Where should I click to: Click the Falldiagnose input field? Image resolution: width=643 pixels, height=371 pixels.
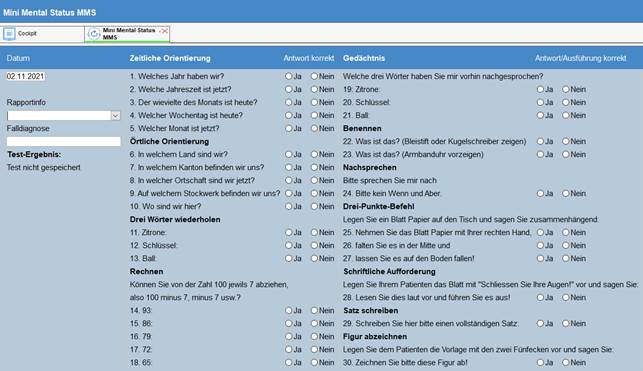tap(64, 141)
